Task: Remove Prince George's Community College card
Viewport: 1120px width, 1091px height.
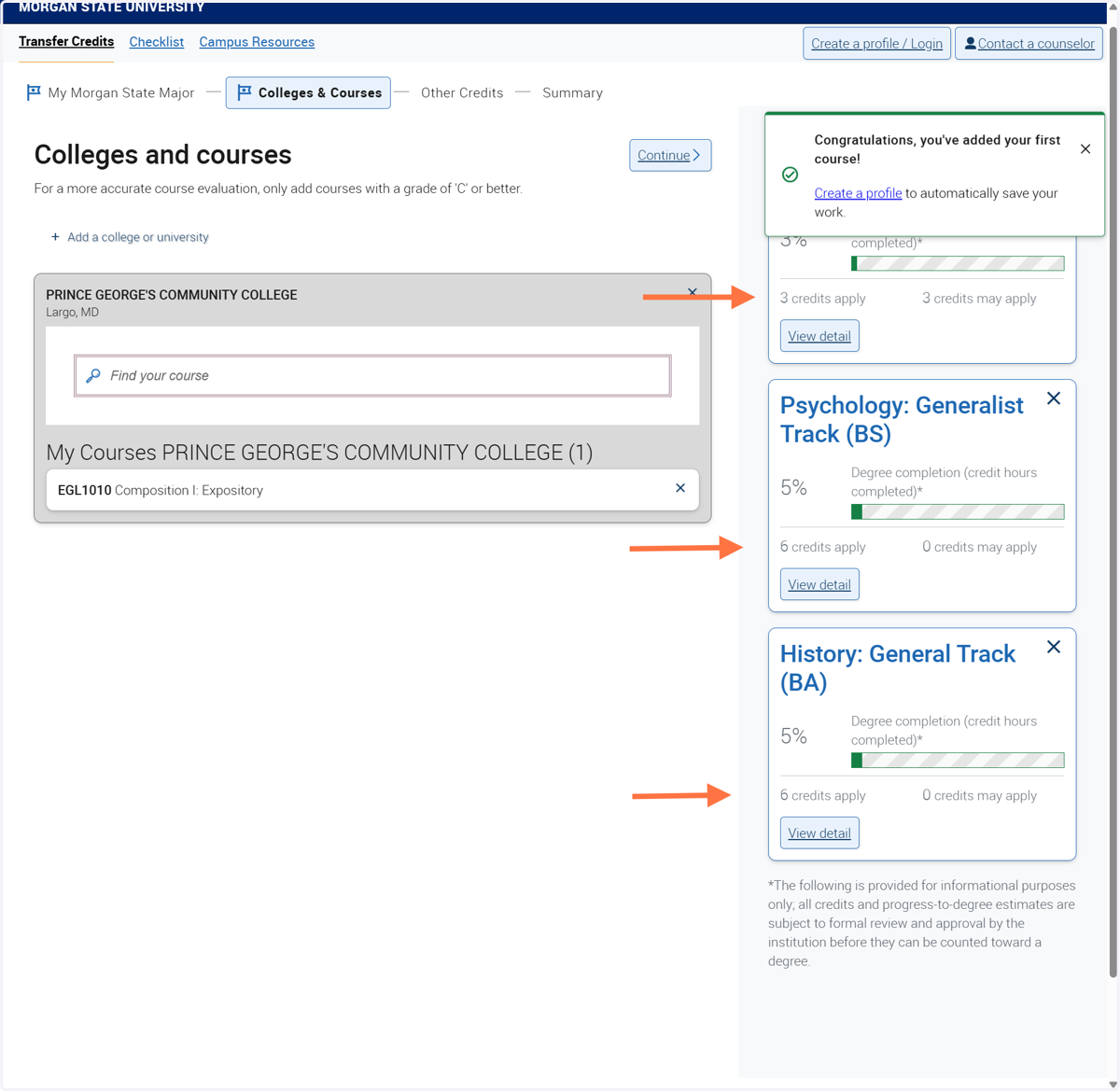Action: [692, 292]
